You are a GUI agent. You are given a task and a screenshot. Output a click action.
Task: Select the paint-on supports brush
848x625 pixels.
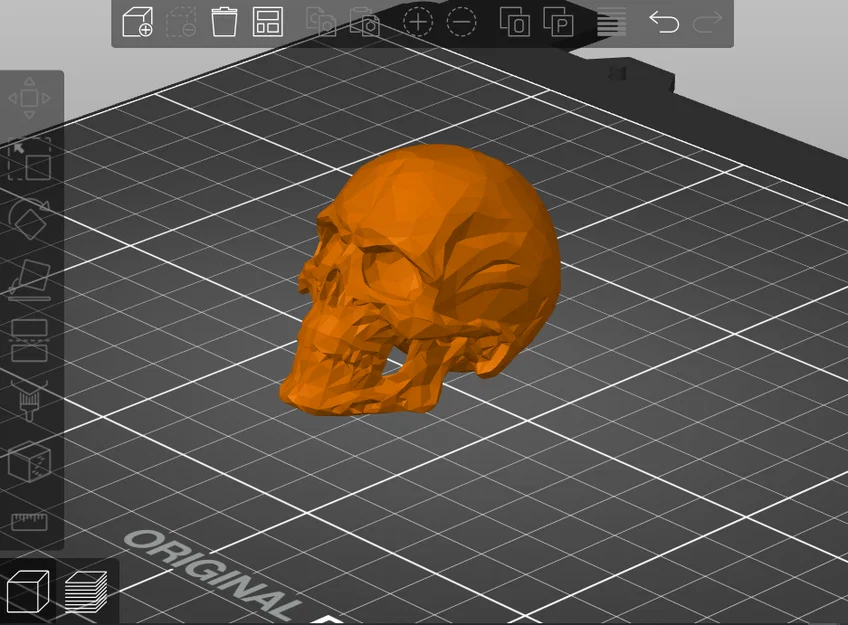coord(30,398)
